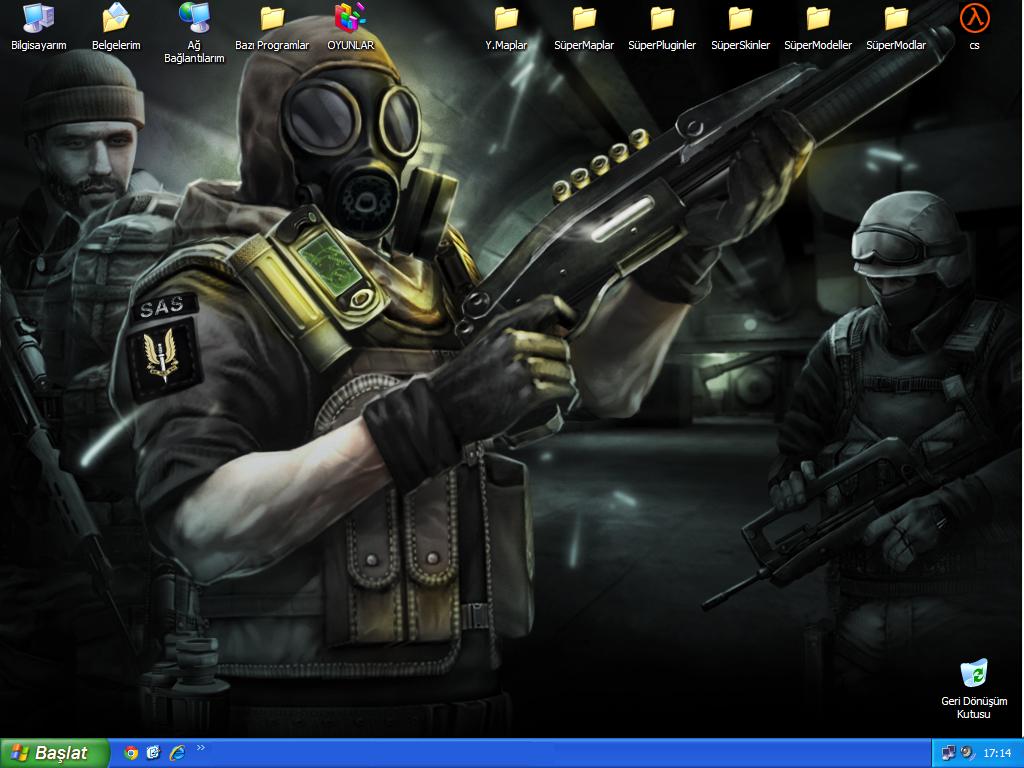The image size is (1024, 768).
Task: Expand the Quick Launch overflow chevron
Action: [201, 748]
